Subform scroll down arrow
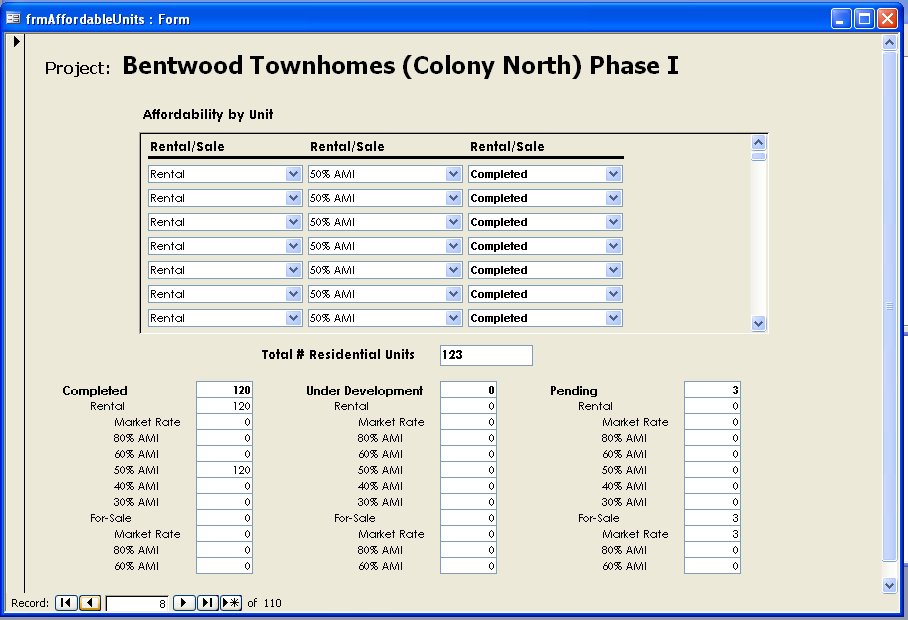The width and height of the screenshot is (908, 620). coord(759,324)
